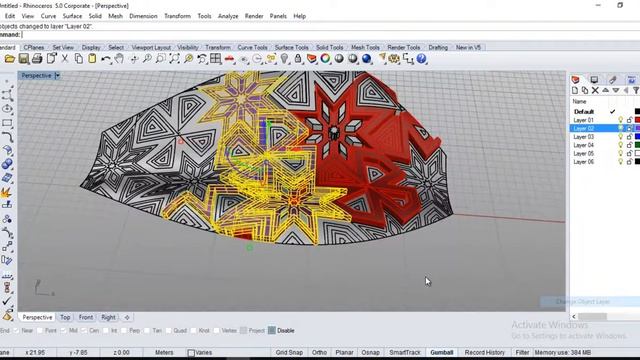Toggle Osnap in status bar
This screenshot has height=360, width=640.
pyautogui.click(x=370, y=352)
